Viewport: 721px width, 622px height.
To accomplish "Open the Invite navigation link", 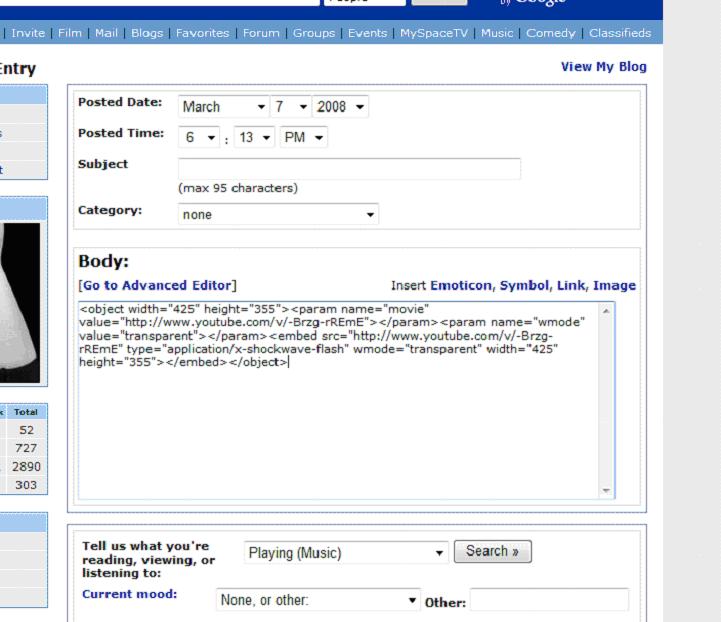I will (28, 33).
